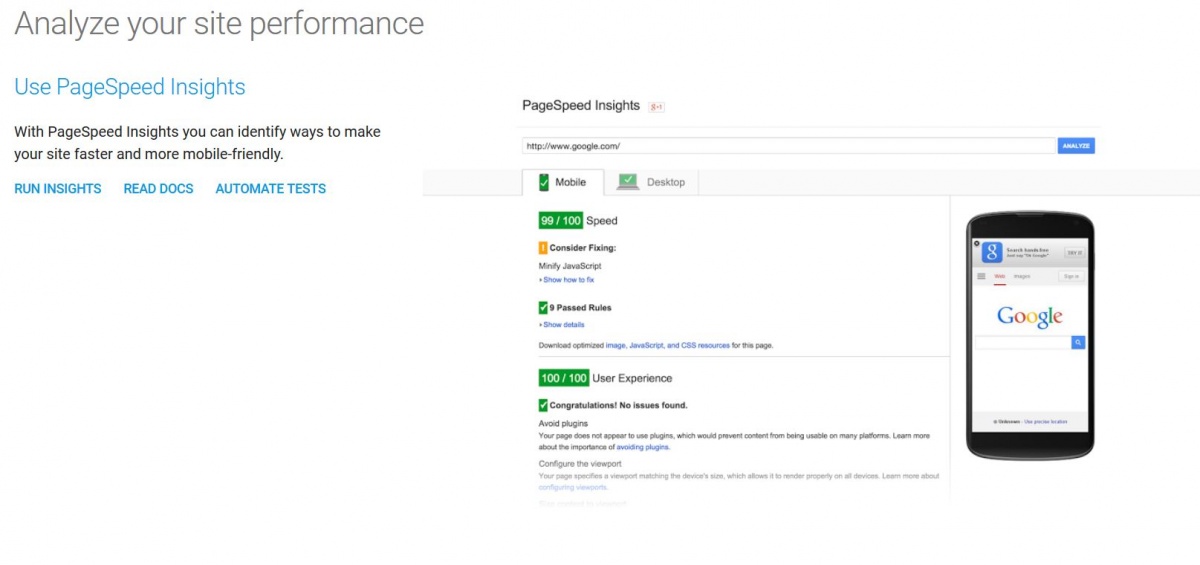
Task: Open the avoiding plugins link
Action: coord(643,447)
